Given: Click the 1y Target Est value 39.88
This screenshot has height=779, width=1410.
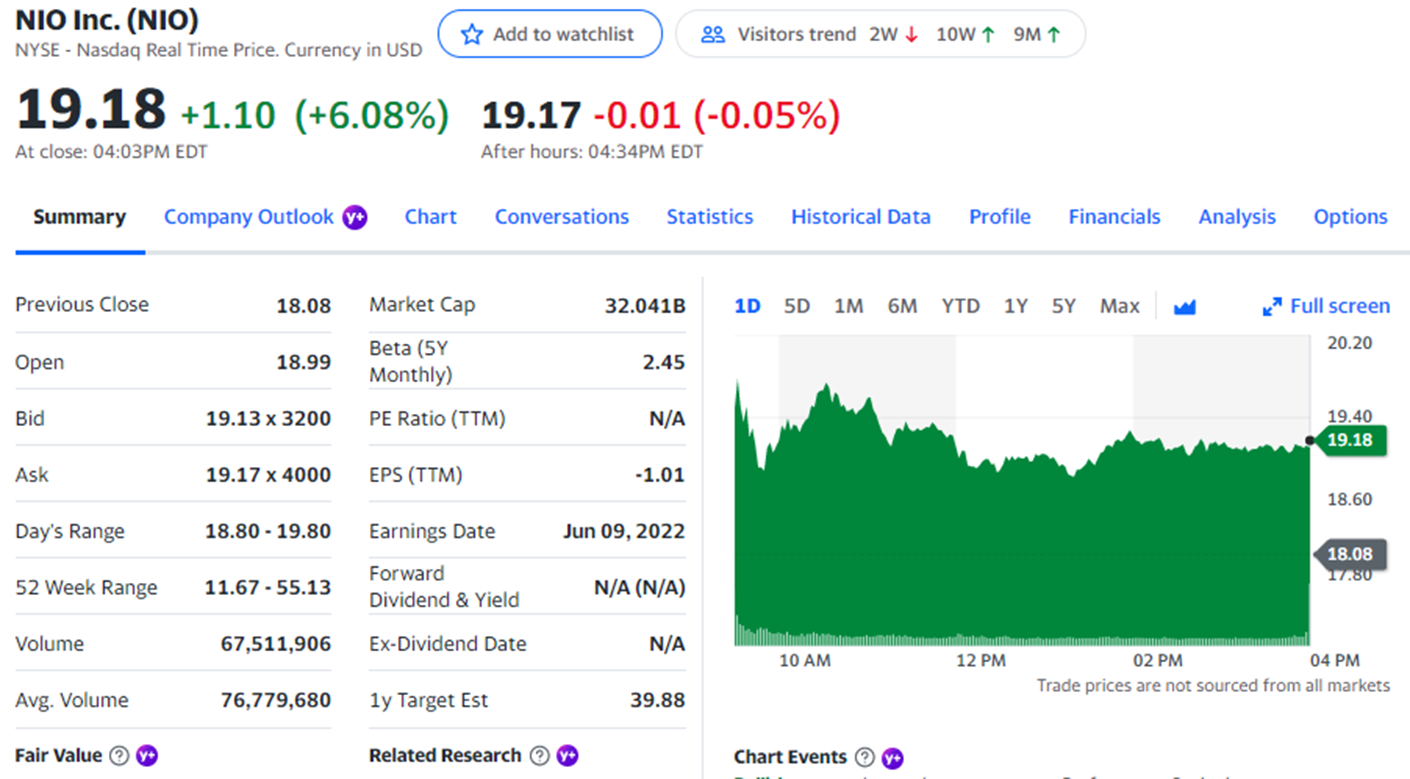Looking at the screenshot, I should pyautogui.click(x=658, y=700).
